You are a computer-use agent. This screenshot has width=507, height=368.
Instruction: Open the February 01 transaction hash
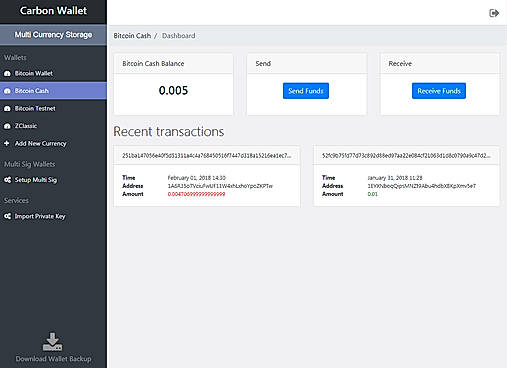pyautogui.click(x=206, y=155)
